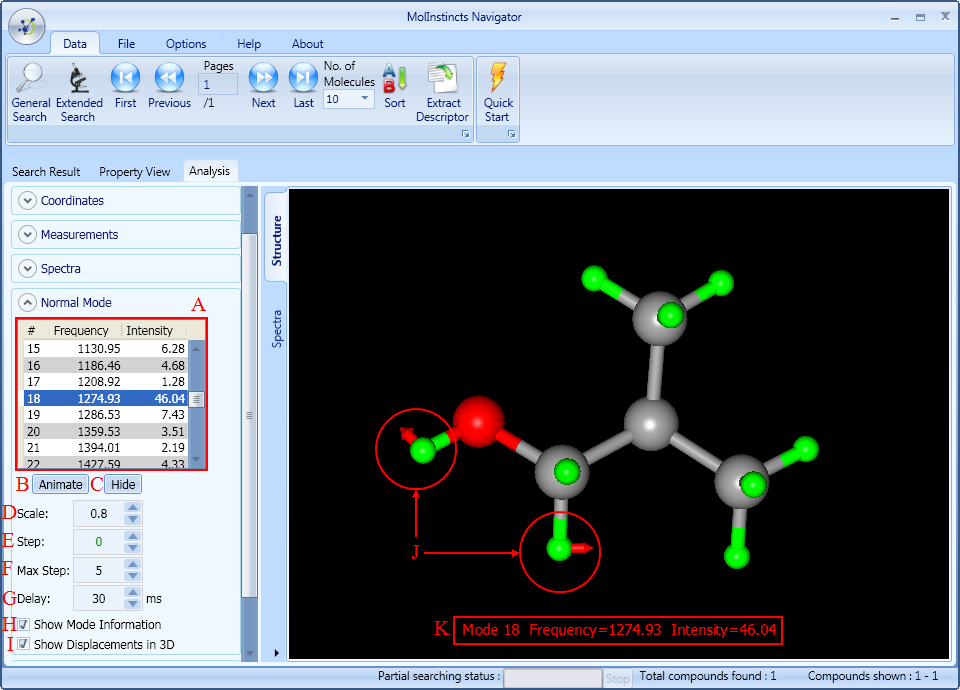Viewport: 960px width, 690px height.
Task: Decrease the Scale value
Action: pyautogui.click(x=133, y=520)
